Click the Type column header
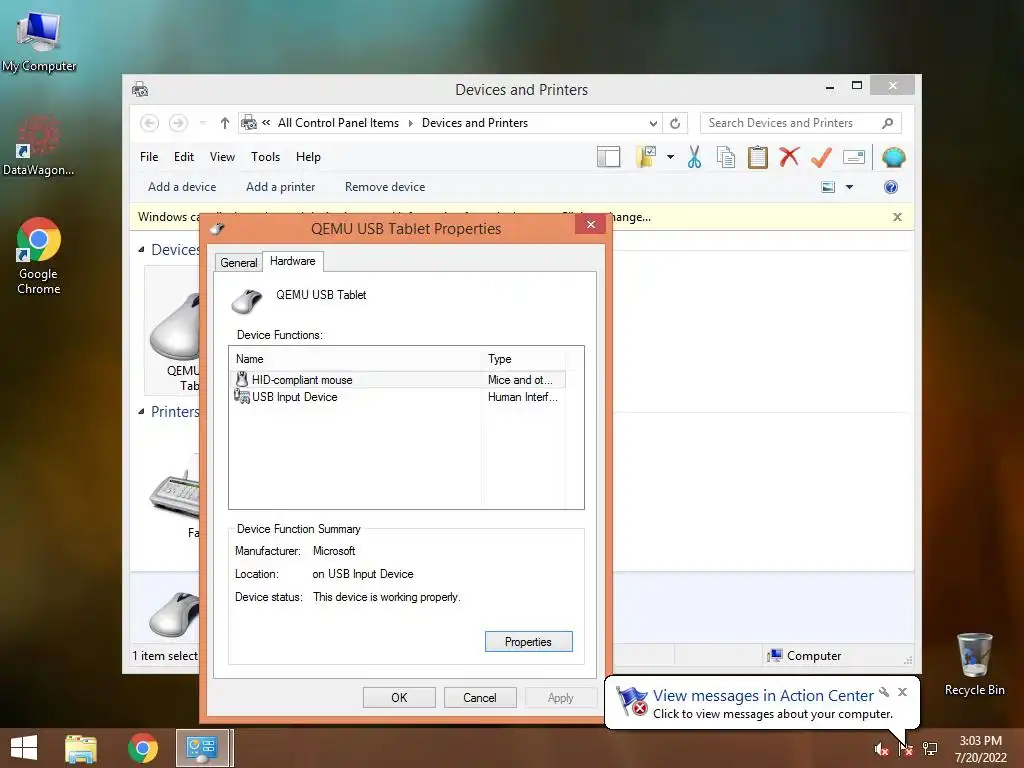Image resolution: width=1024 pixels, height=768 pixels. coord(524,359)
